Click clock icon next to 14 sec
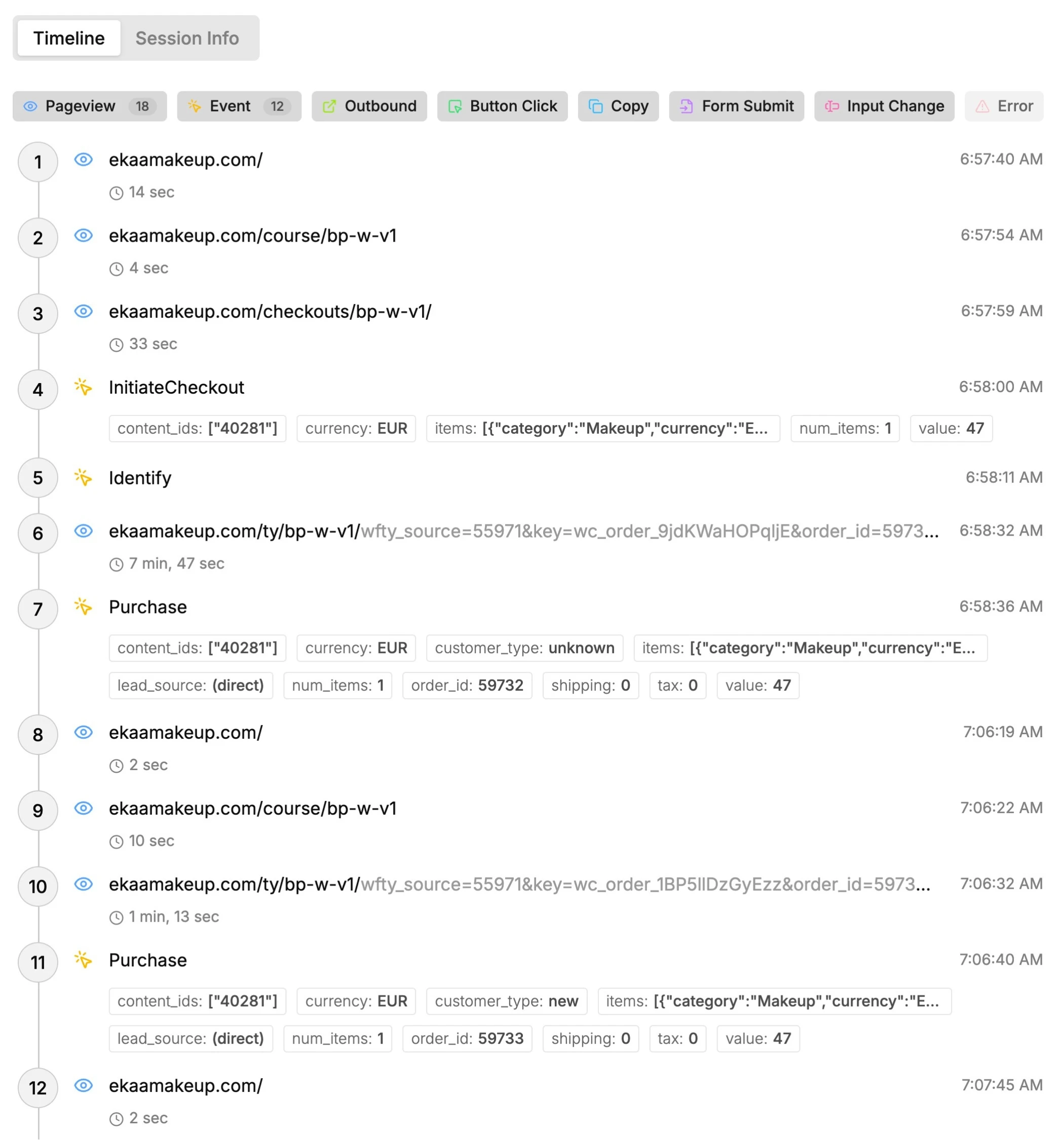 point(117,193)
